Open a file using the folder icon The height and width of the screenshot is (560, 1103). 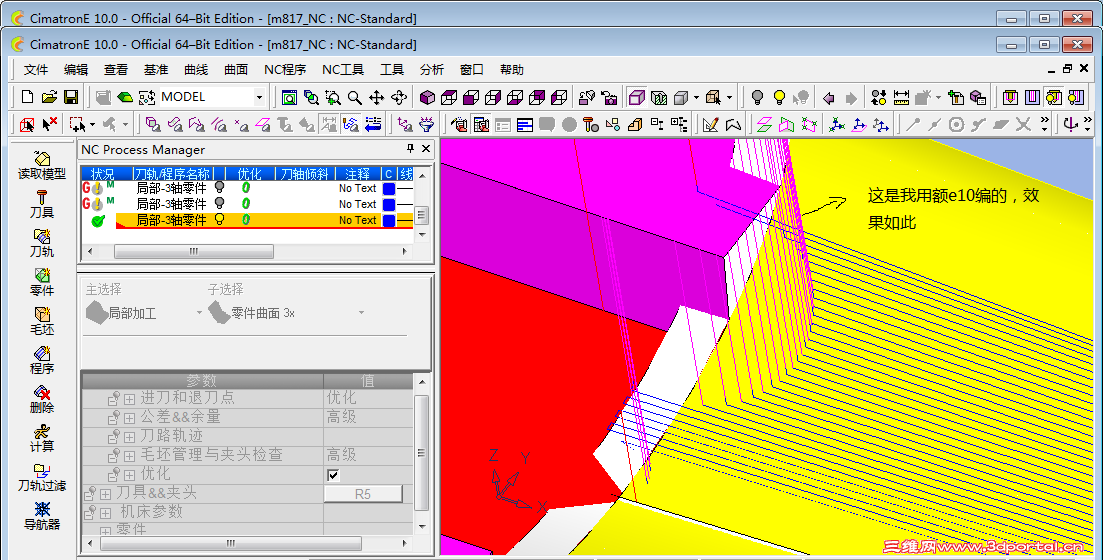coord(49,97)
